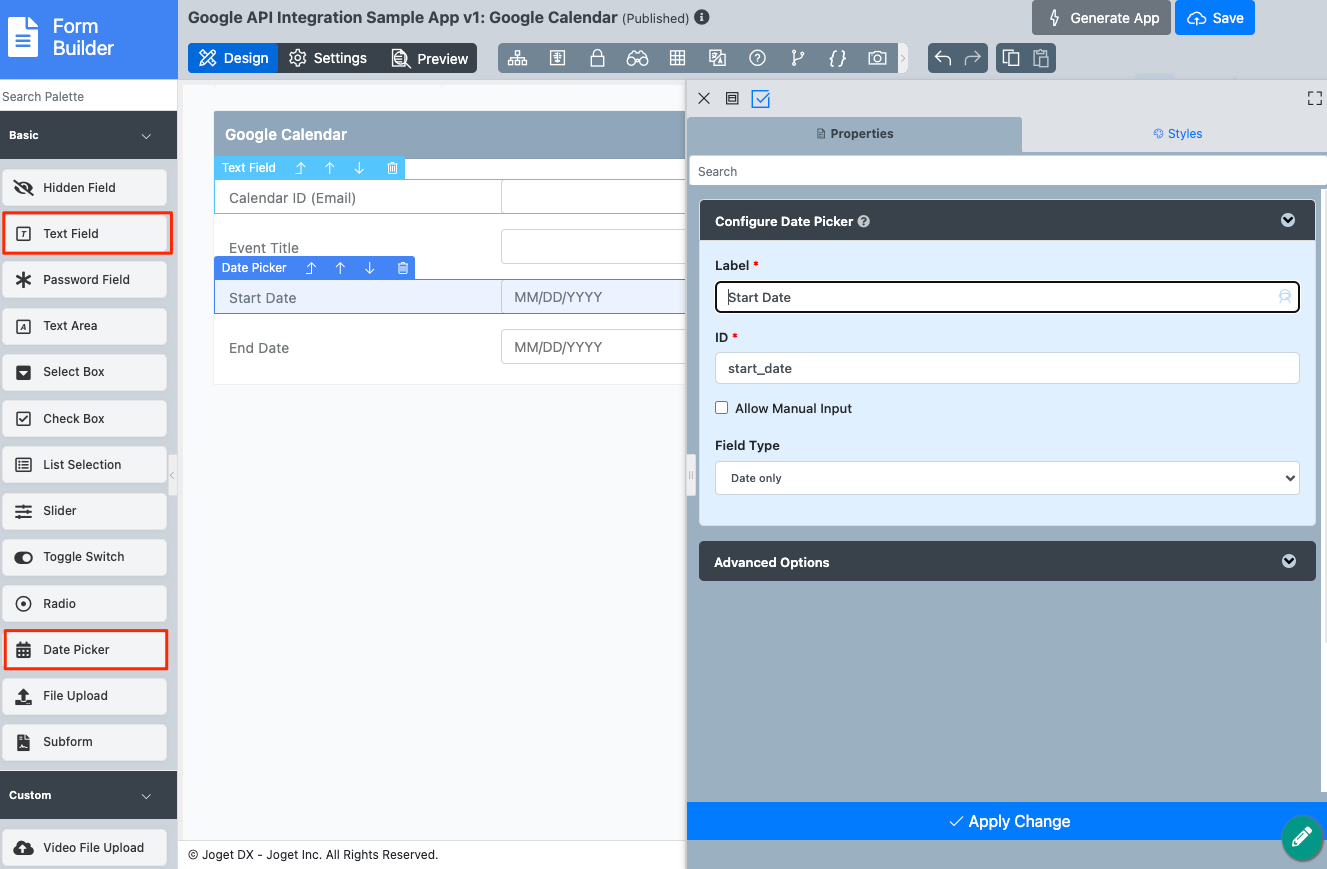
Task: Select Select Box from the palette
Action: click(x=85, y=372)
